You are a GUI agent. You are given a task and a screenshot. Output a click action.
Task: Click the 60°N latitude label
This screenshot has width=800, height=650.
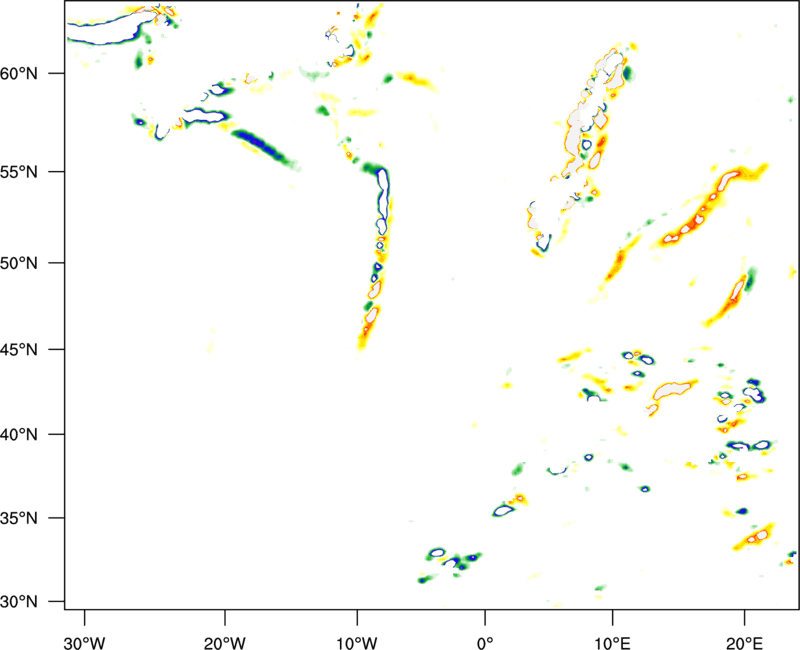[x=19, y=74]
